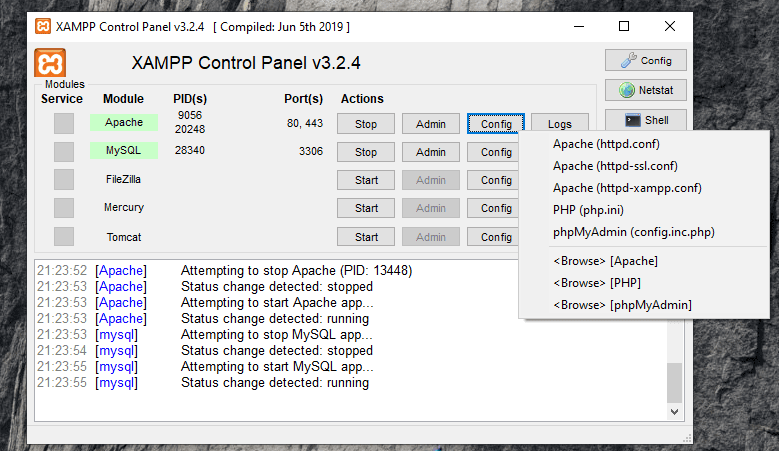Viewport: 779px width, 451px height.
Task: Click the MySQL module name label
Action: 124,150
